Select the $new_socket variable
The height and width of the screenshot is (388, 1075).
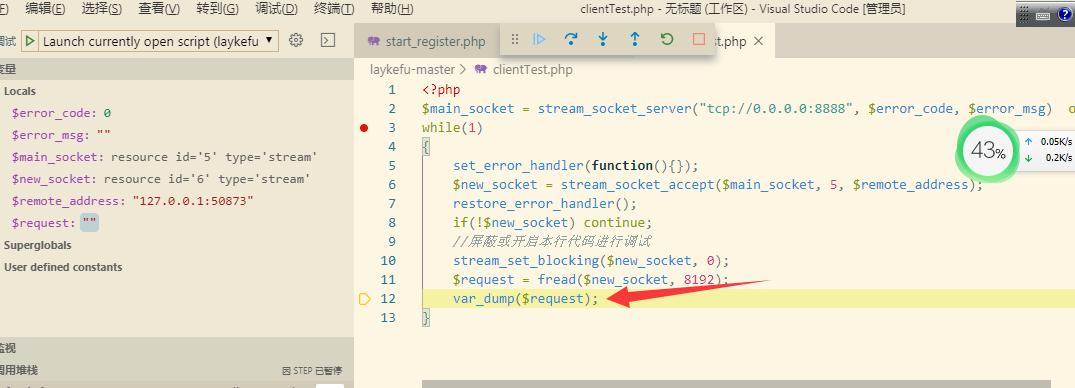tap(162, 179)
